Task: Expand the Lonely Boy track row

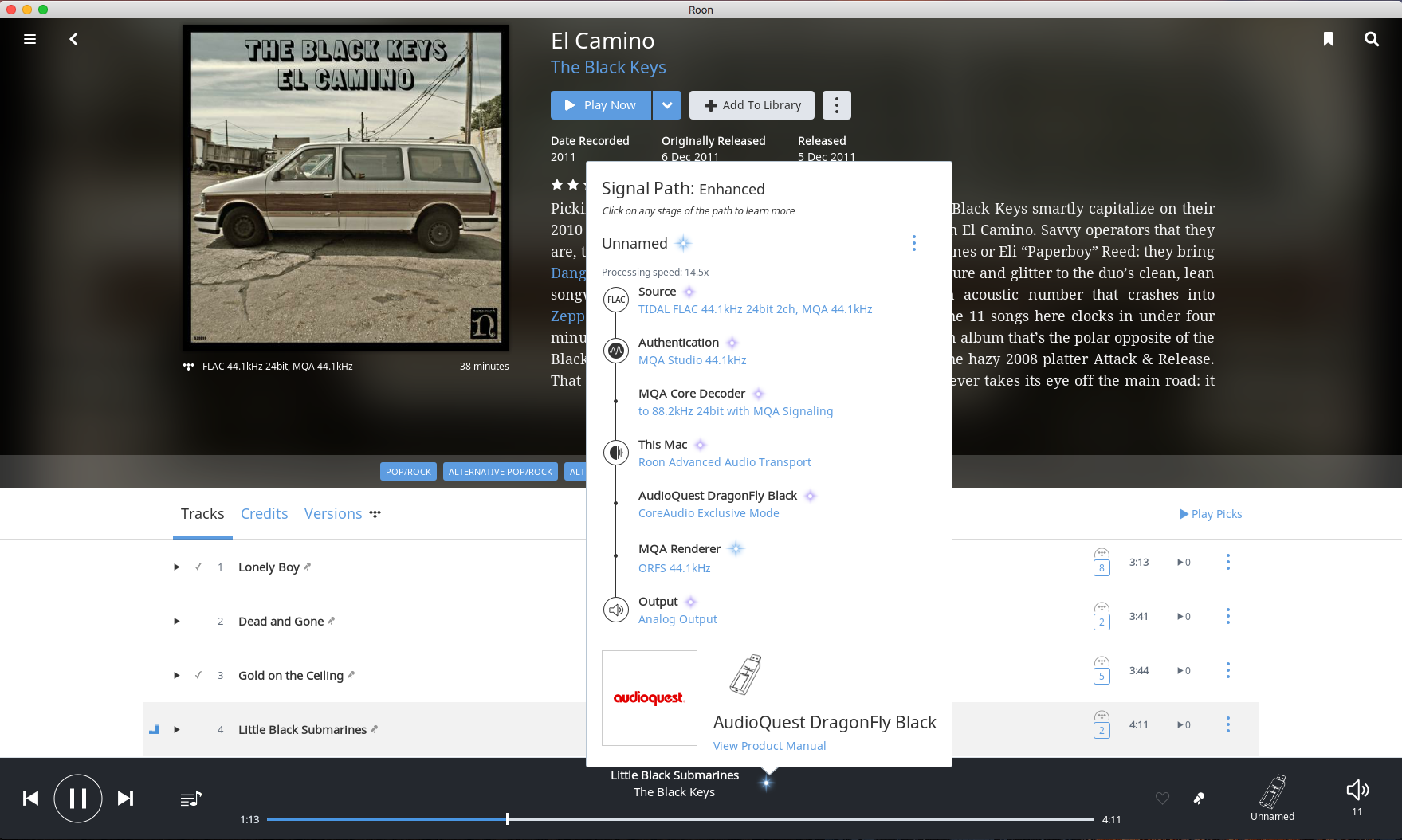Action: pos(177,567)
